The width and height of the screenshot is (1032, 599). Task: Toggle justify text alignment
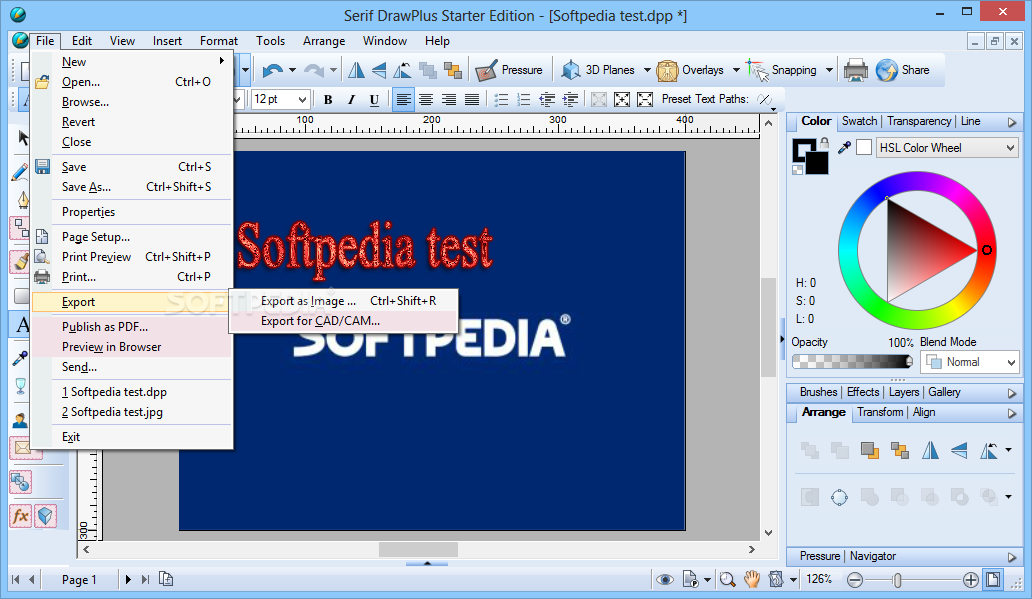pyautogui.click(x=472, y=99)
